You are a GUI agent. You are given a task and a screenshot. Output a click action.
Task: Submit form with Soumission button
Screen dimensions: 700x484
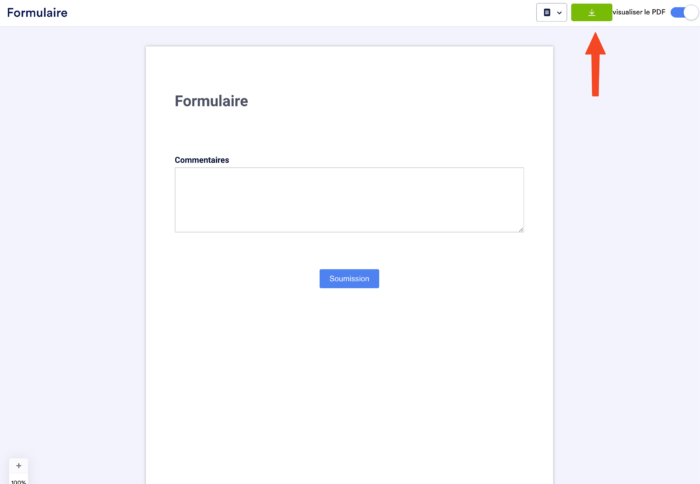coord(349,279)
